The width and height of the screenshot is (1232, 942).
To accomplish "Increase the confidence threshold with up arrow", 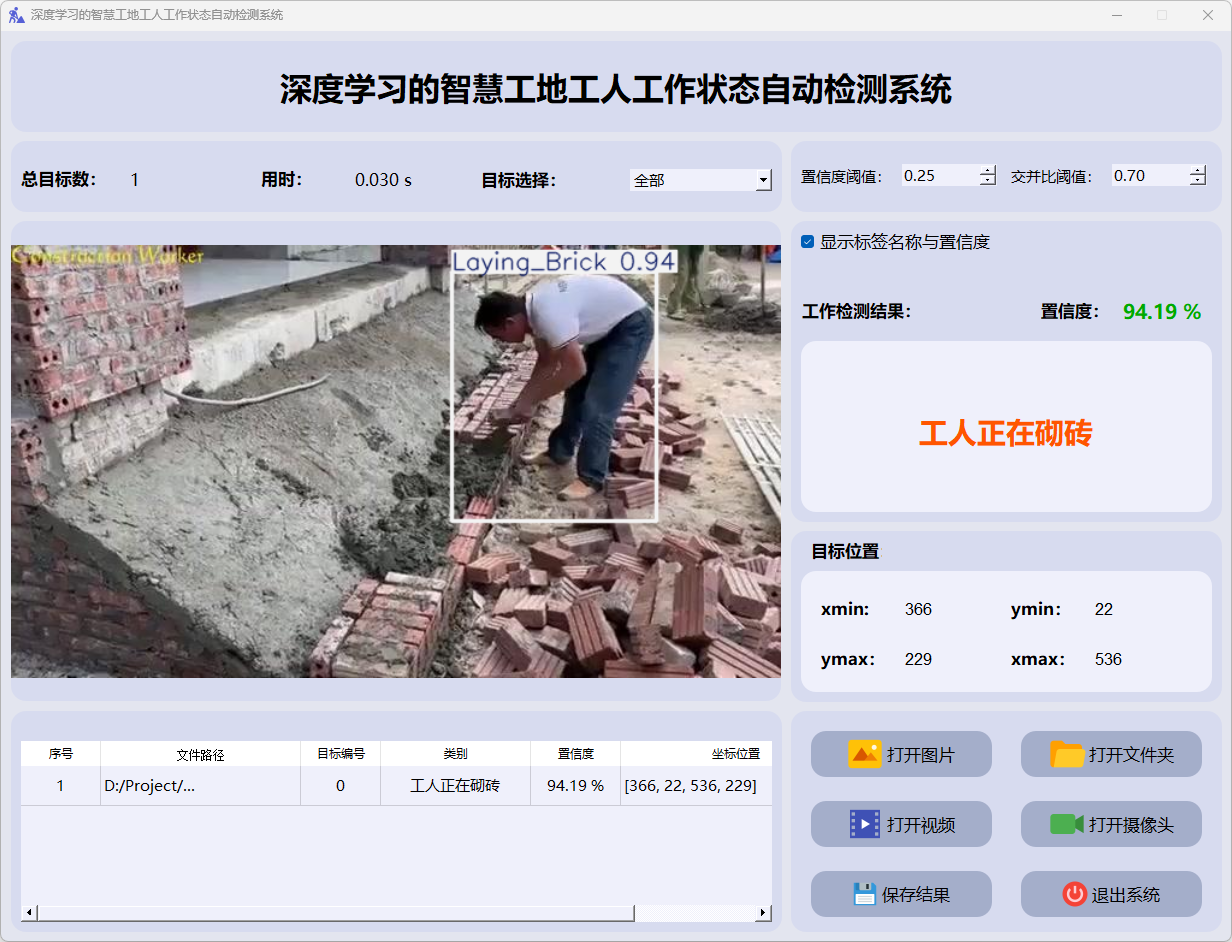I will coord(988,171).
